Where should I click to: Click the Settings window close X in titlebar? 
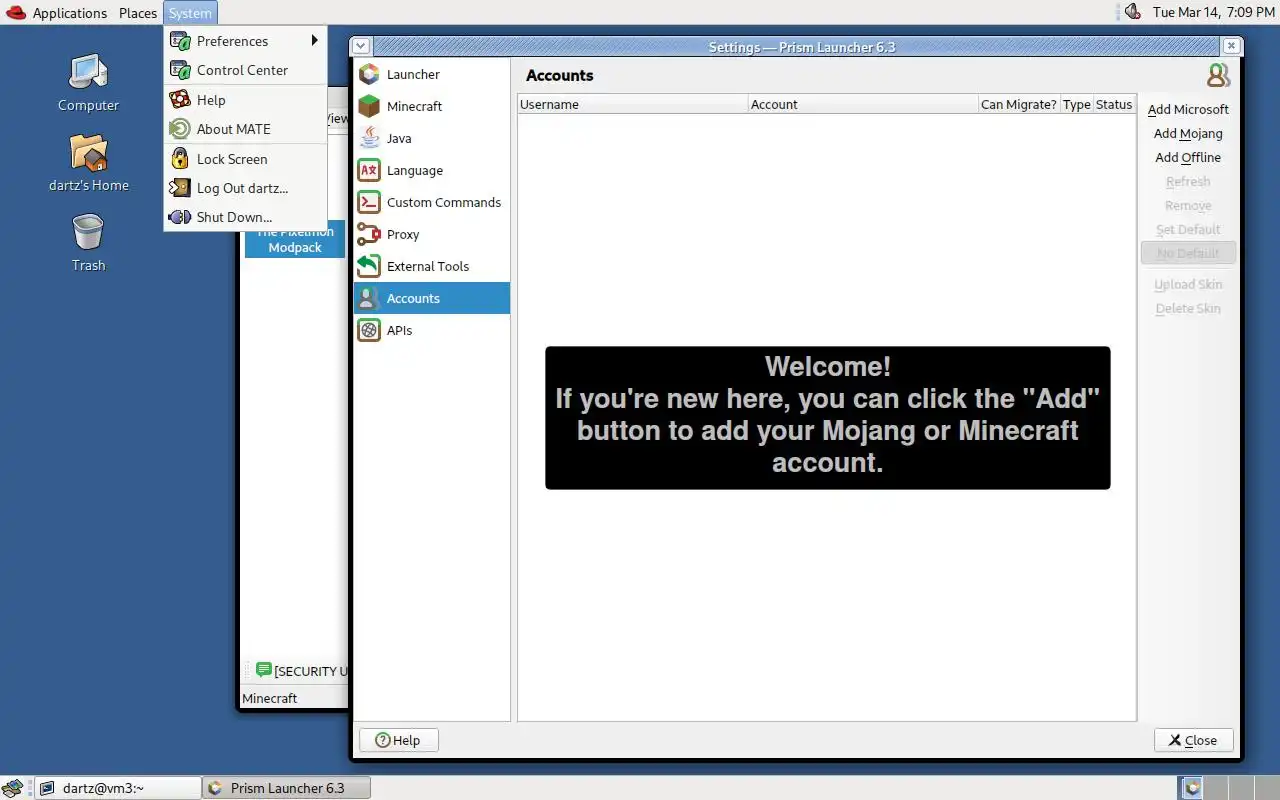(1232, 46)
